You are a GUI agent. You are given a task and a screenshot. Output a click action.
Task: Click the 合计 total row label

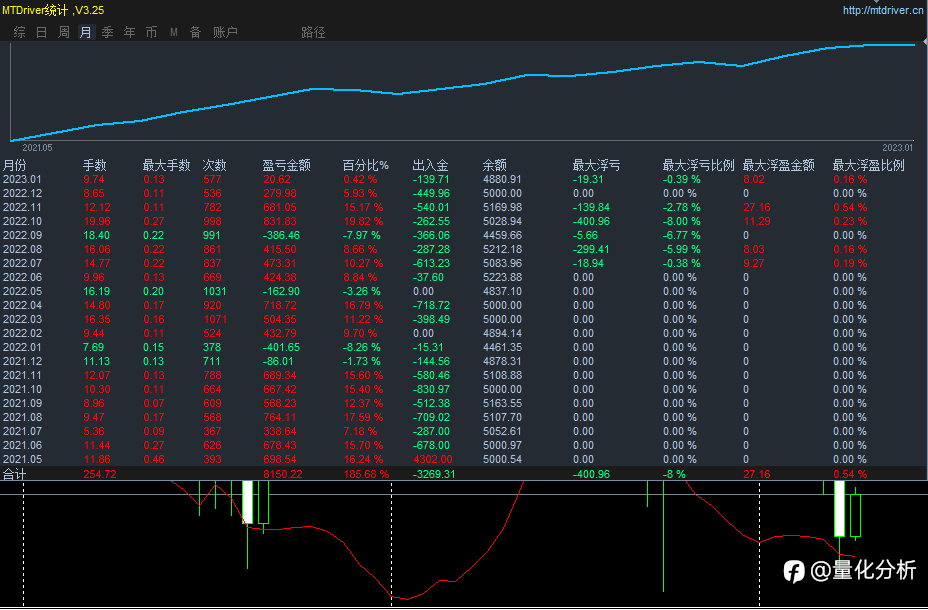tap(15, 475)
